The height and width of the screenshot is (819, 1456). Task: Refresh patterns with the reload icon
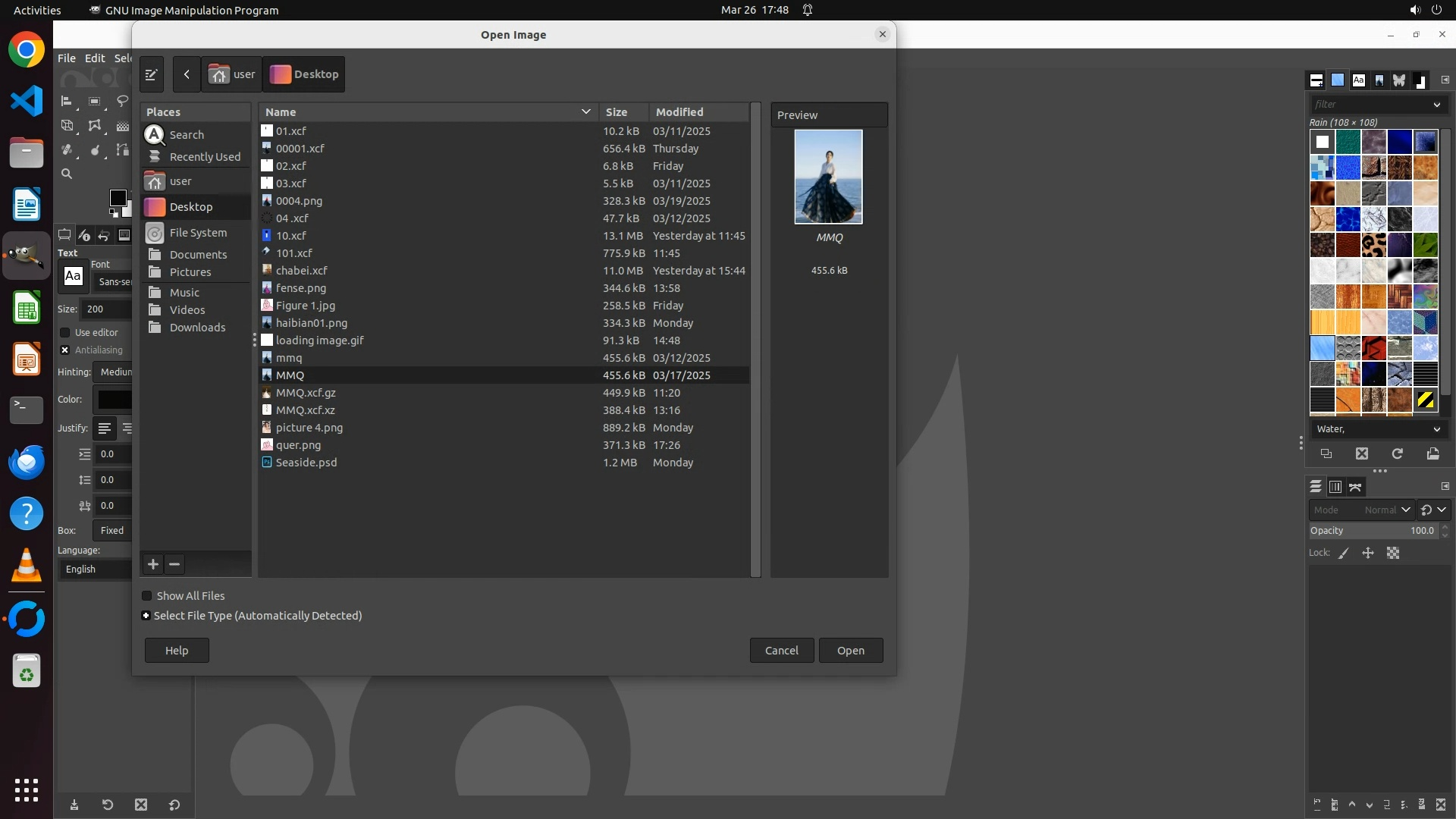tap(1397, 453)
